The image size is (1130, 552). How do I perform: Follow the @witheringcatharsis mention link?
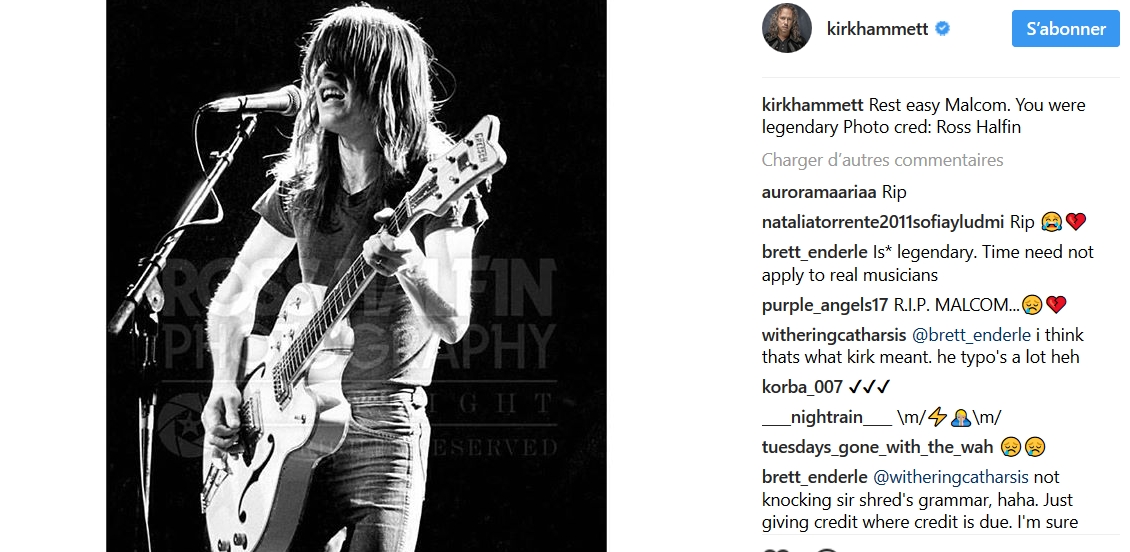(x=953, y=477)
